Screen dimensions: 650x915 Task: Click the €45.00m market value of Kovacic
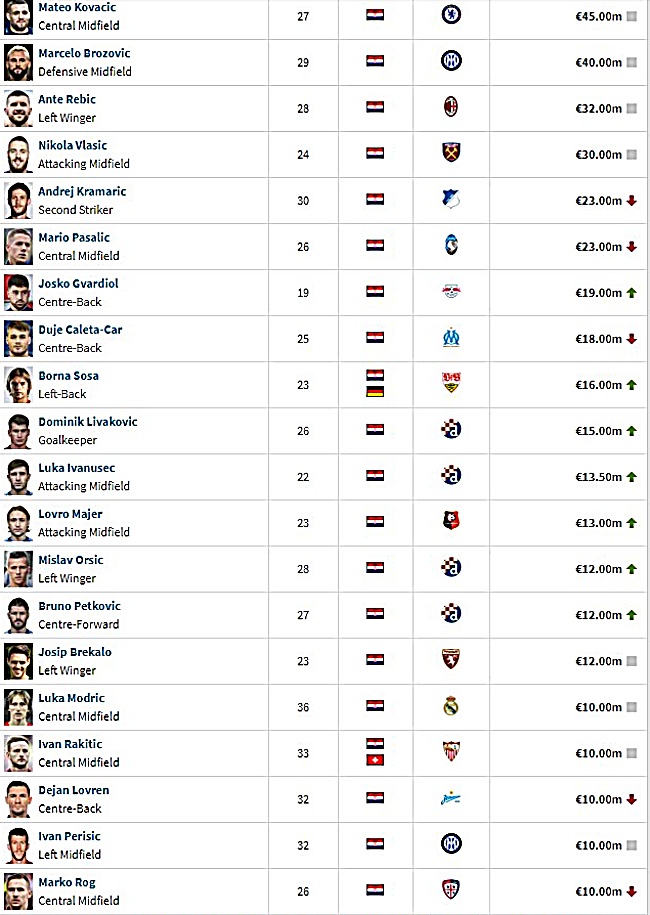tap(599, 16)
